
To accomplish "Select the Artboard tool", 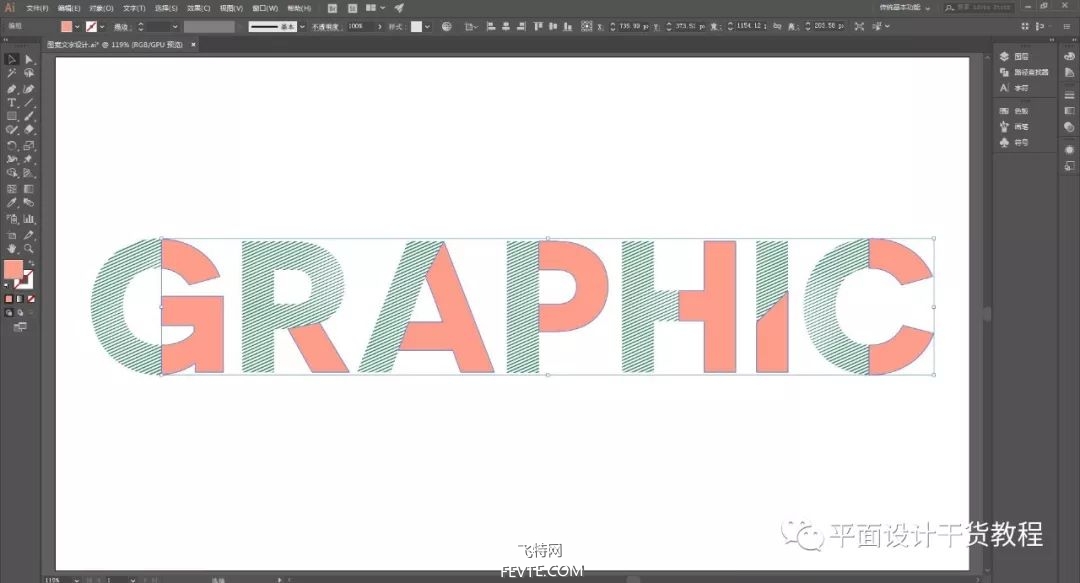I will coord(12,235).
